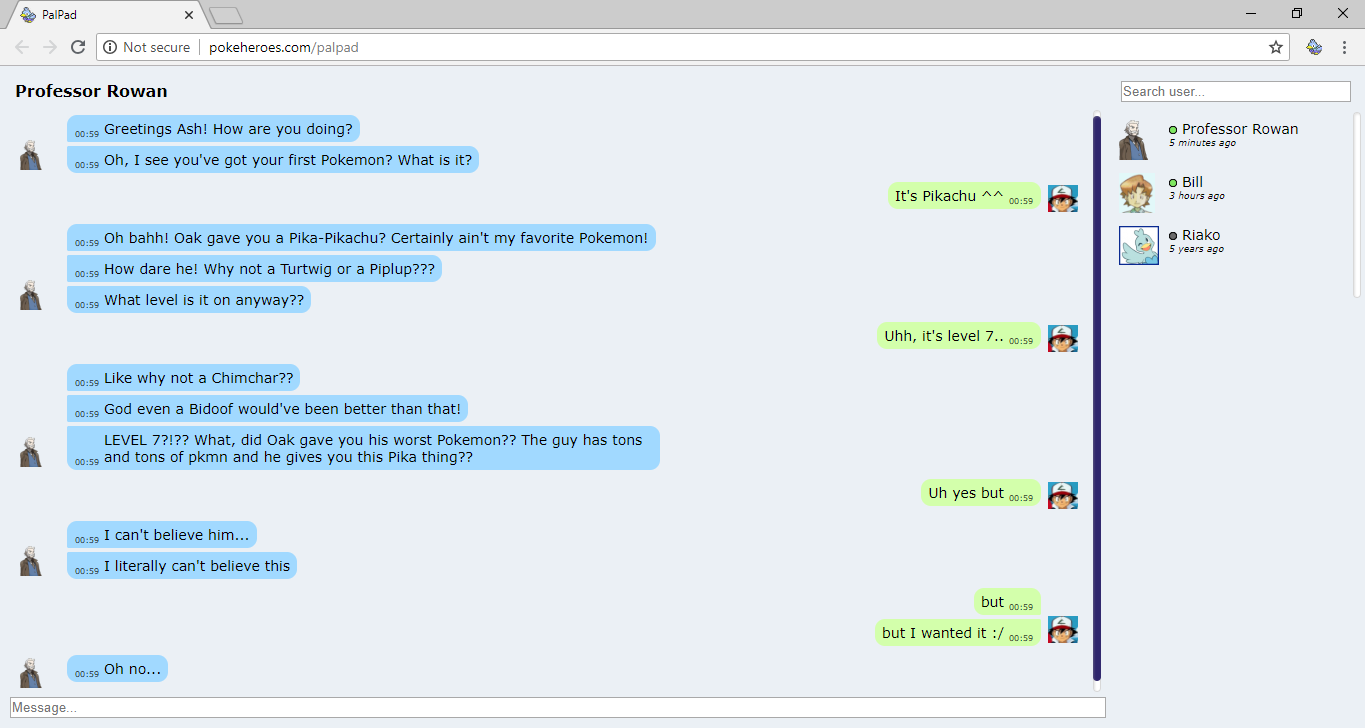Click the message 'I literally can't believe this'
1365x728 pixels.
coord(182,566)
